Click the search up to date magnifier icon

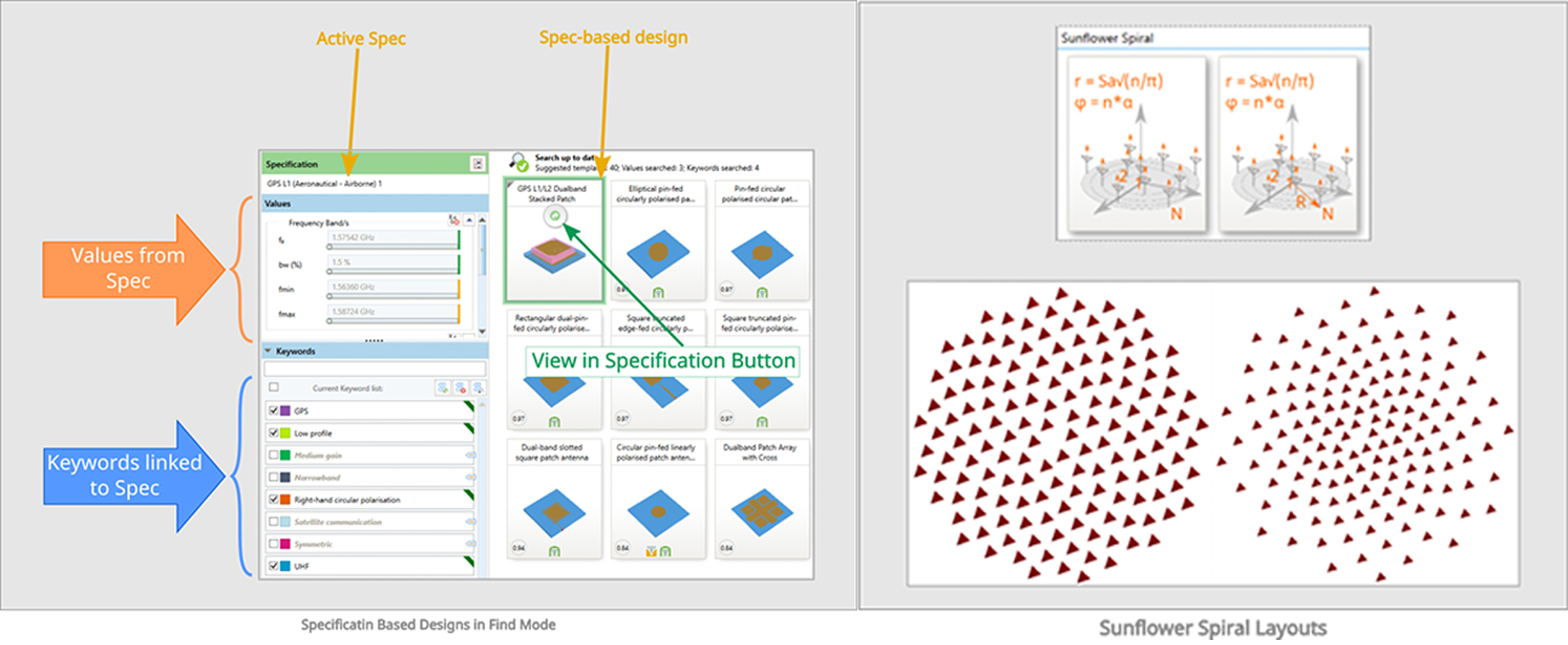coord(518,162)
